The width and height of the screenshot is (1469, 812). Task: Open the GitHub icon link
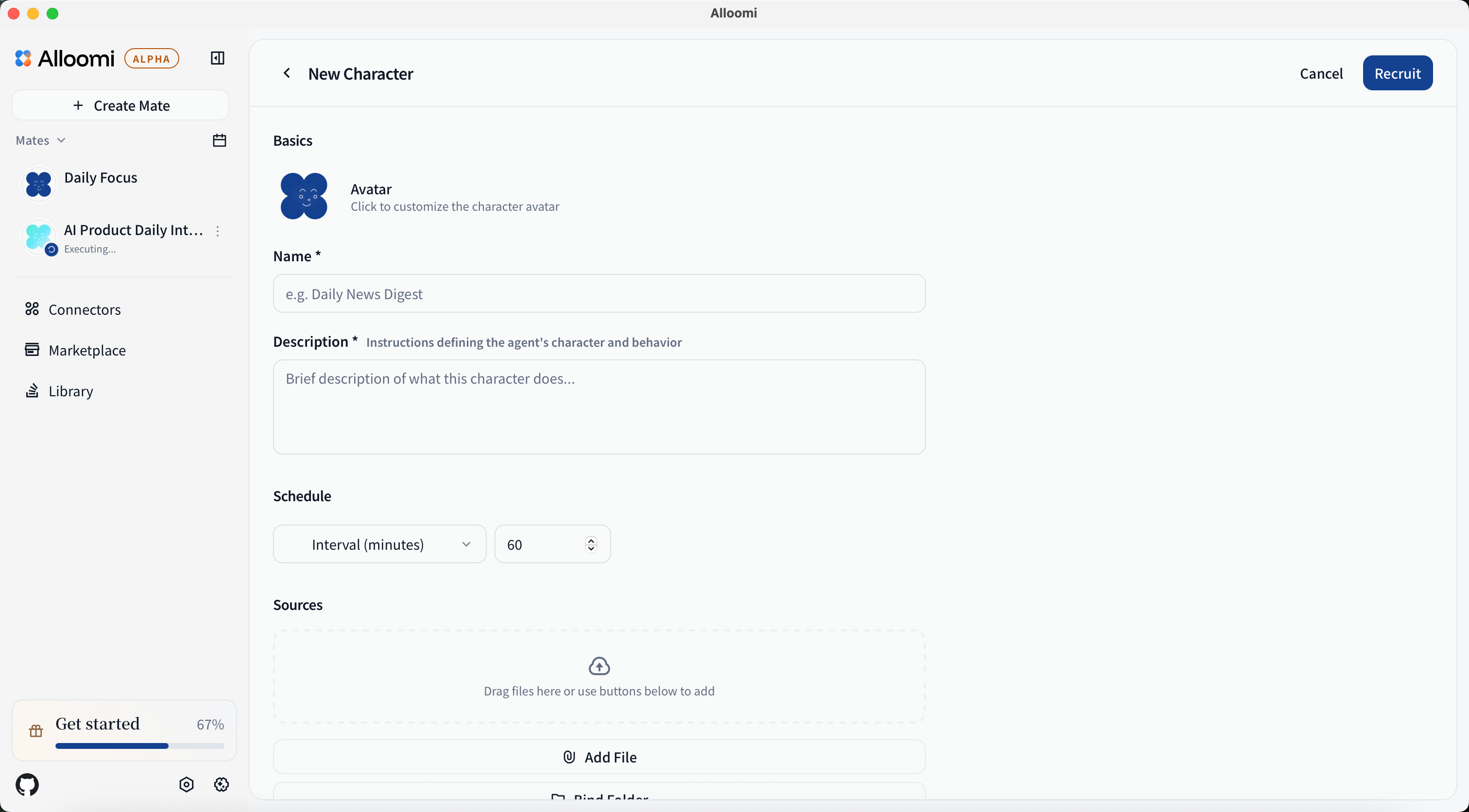click(x=27, y=785)
